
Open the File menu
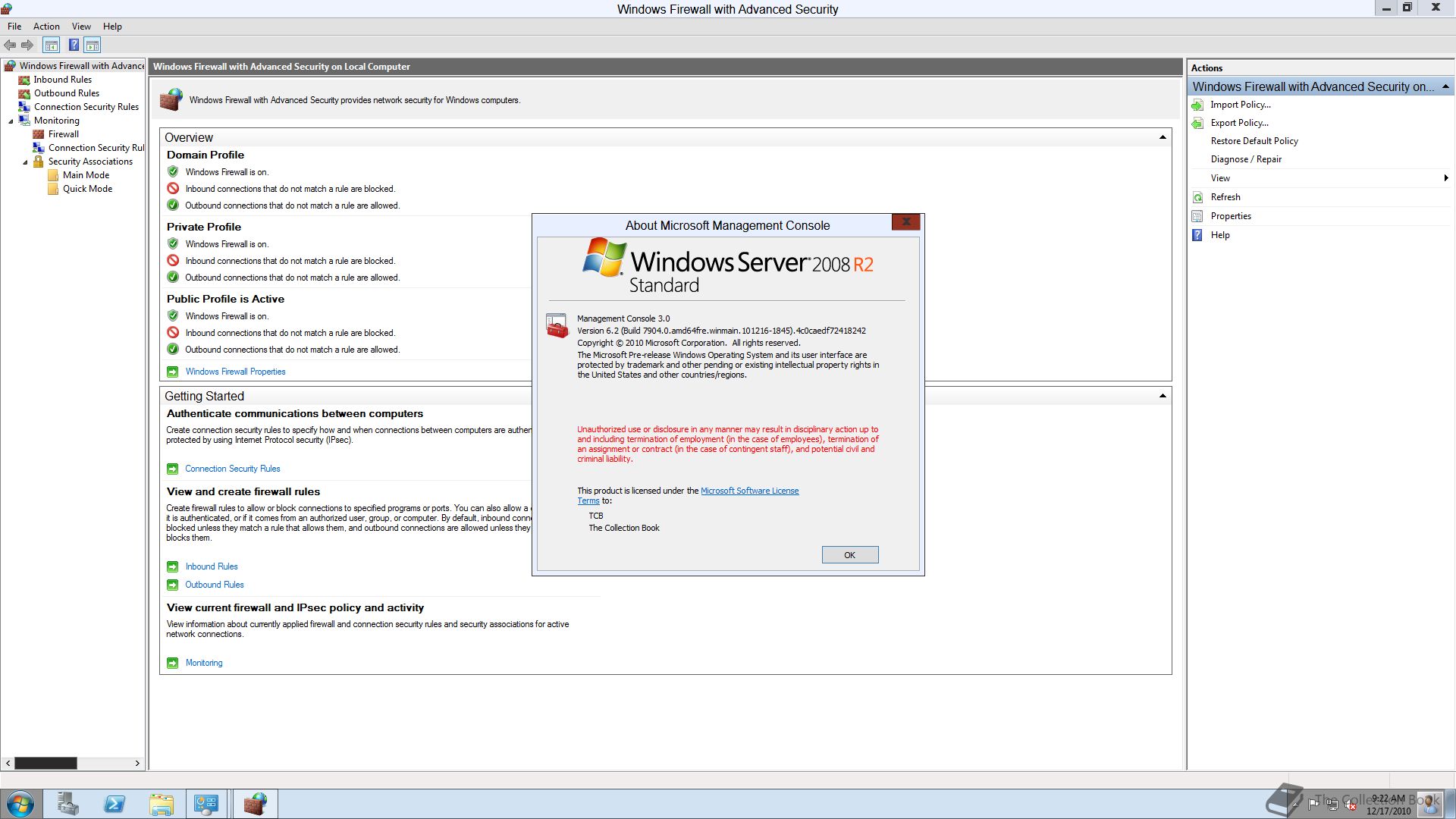14,27
